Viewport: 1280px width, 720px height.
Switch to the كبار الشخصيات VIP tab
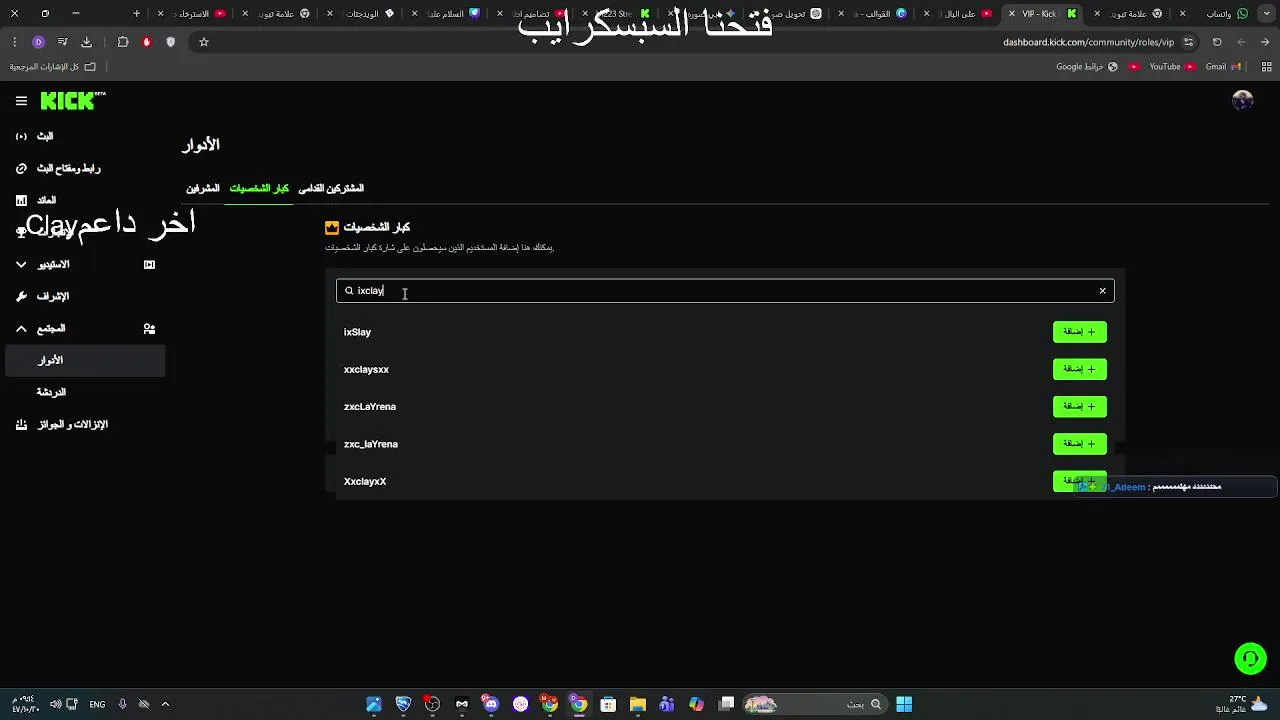pos(259,189)
